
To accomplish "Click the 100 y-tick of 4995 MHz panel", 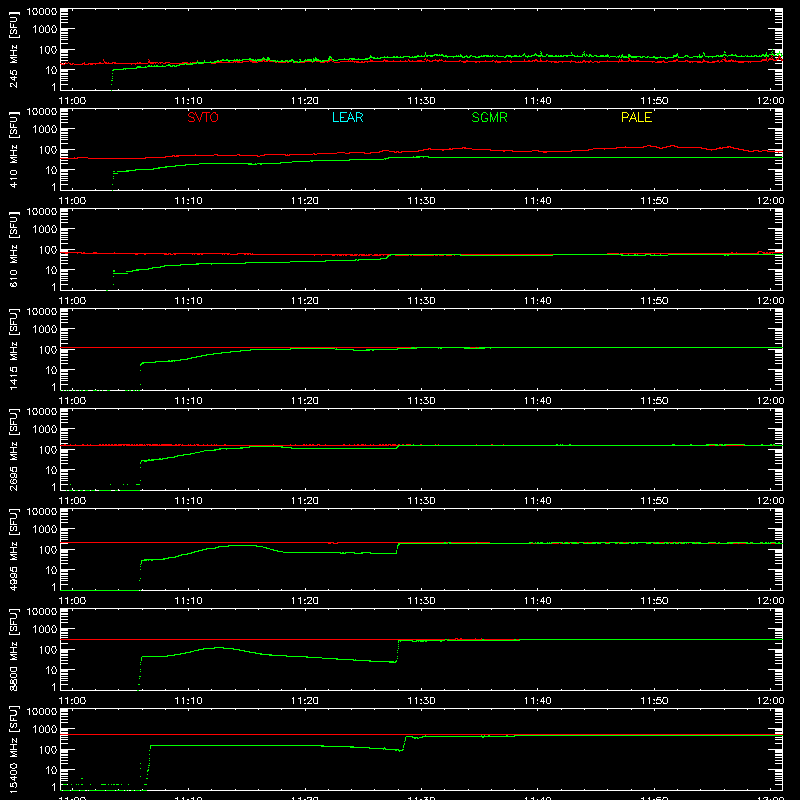I will tap(48, 550).
